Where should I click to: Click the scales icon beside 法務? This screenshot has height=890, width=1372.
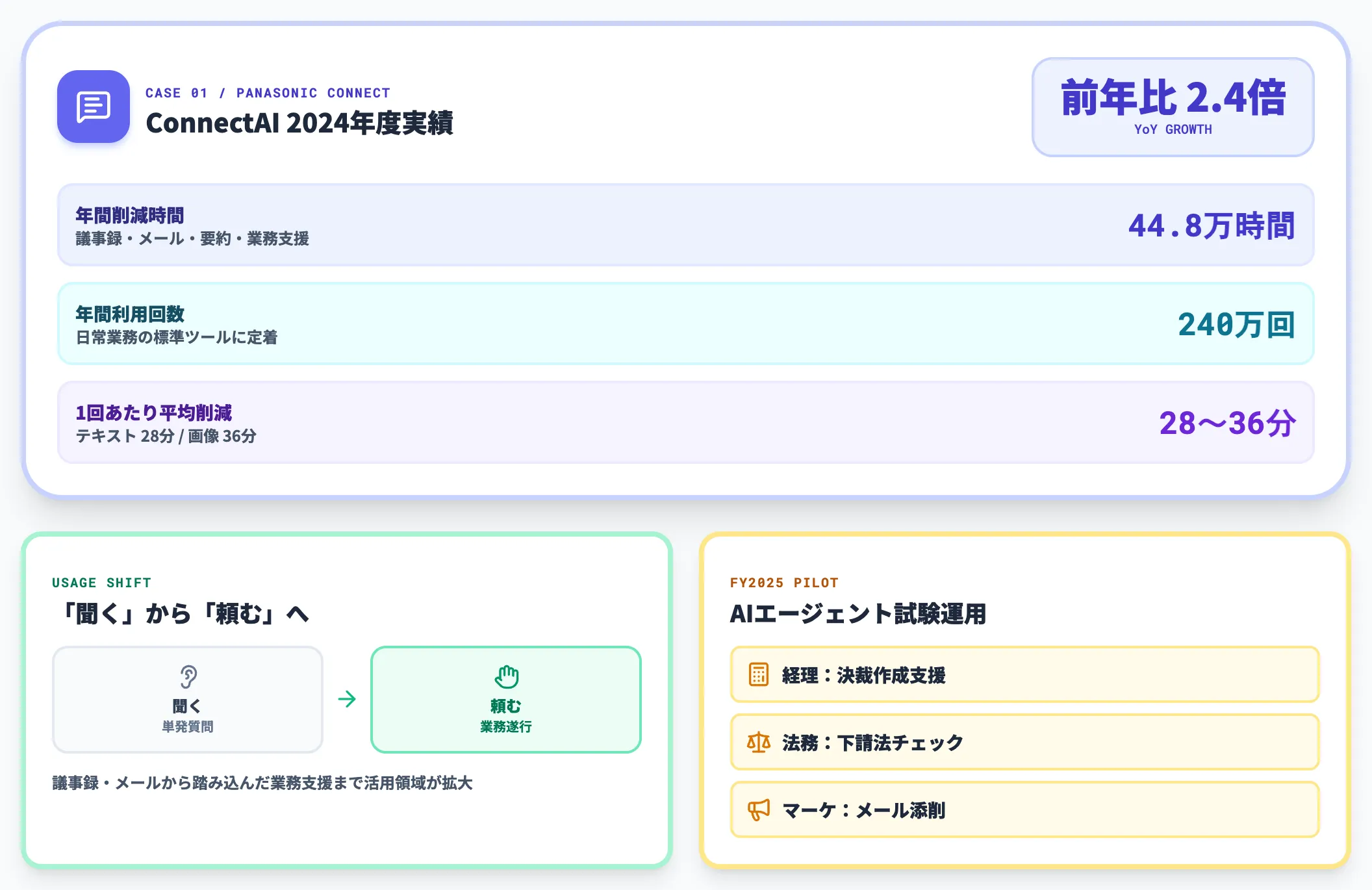(x=758, y=742)
